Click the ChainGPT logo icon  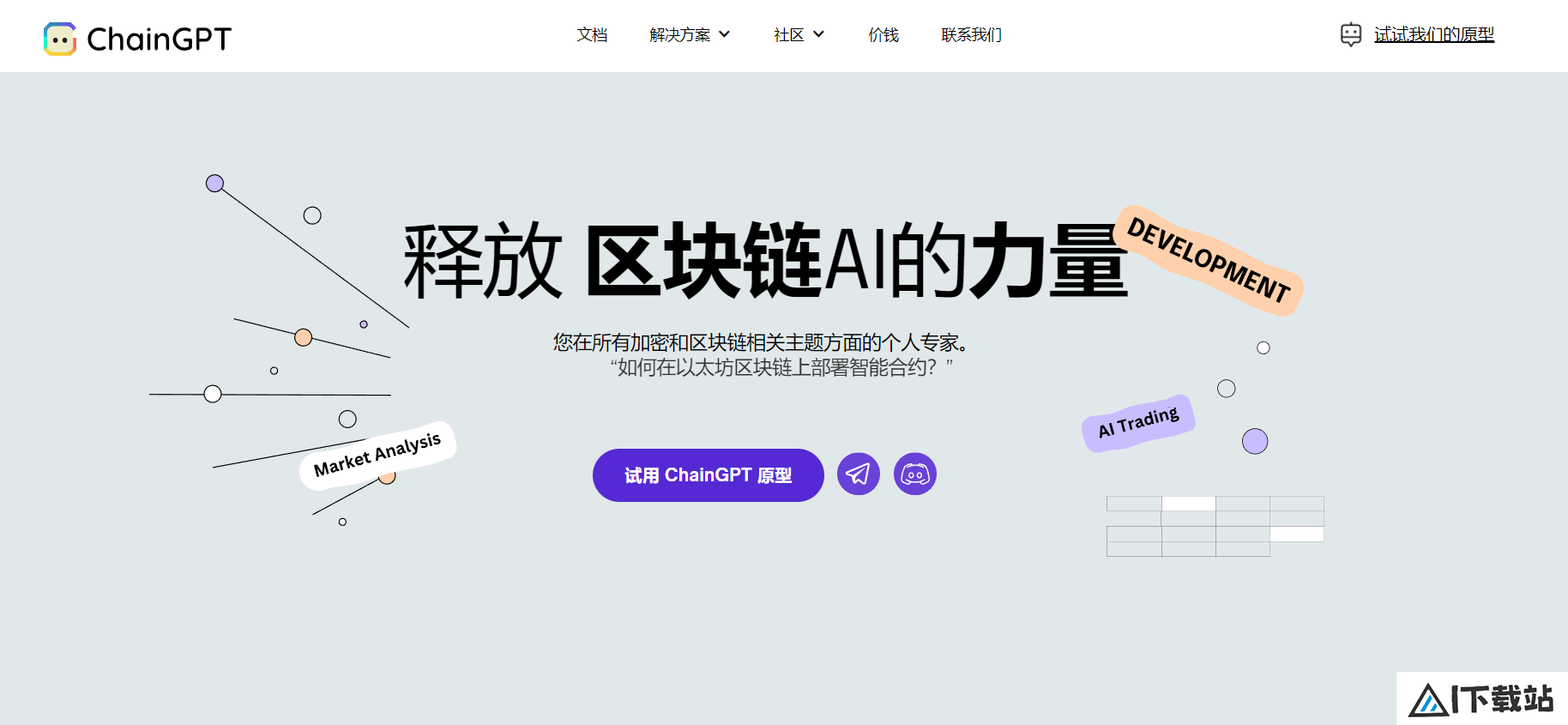click(60, 39)
